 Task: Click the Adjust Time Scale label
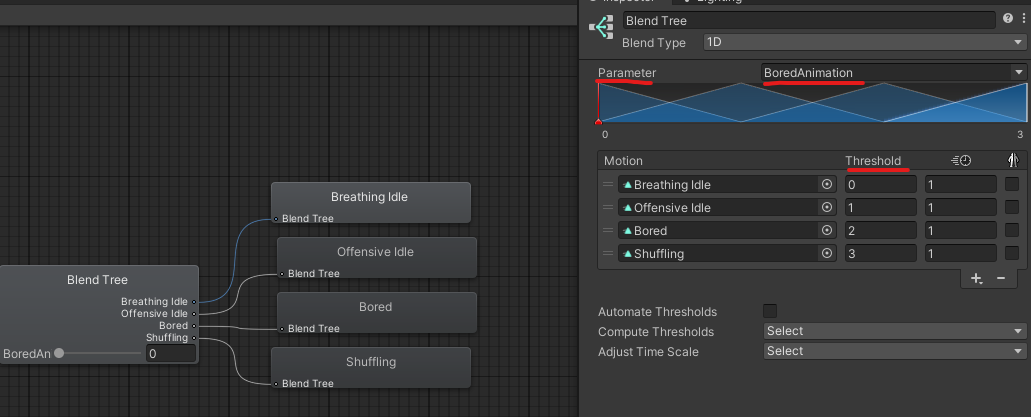point(648,352)
